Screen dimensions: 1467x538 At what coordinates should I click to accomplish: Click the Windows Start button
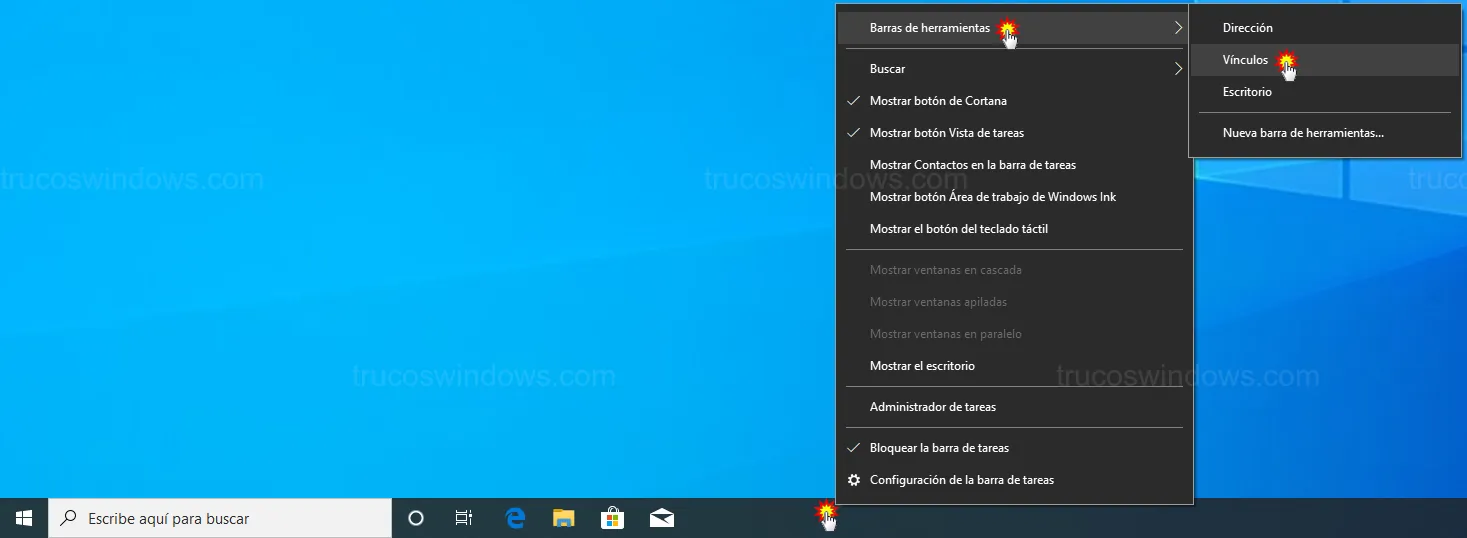tap(24, 518)
